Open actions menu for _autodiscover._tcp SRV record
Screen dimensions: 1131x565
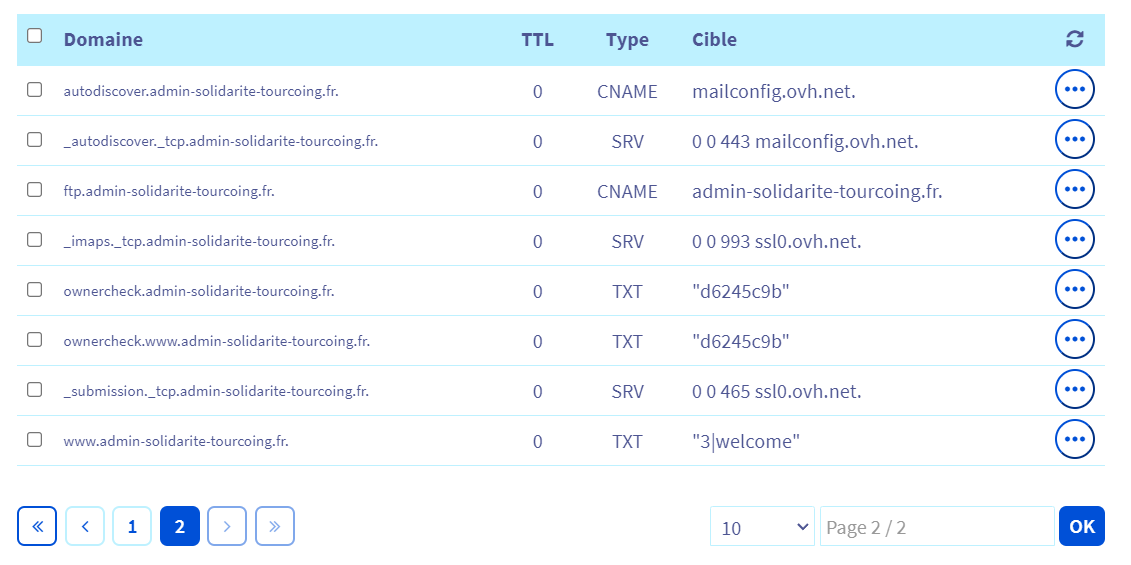click(x=1074, y=140)
